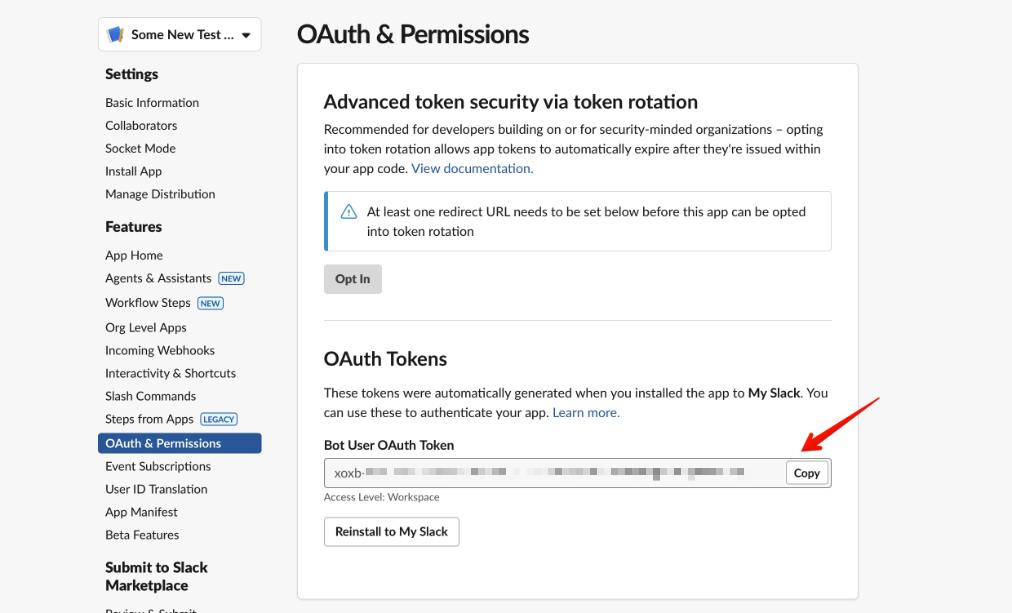Screen dimensions: 1012x613
Task: Open the App Manifest page
Action: click(x=141, y=513)
